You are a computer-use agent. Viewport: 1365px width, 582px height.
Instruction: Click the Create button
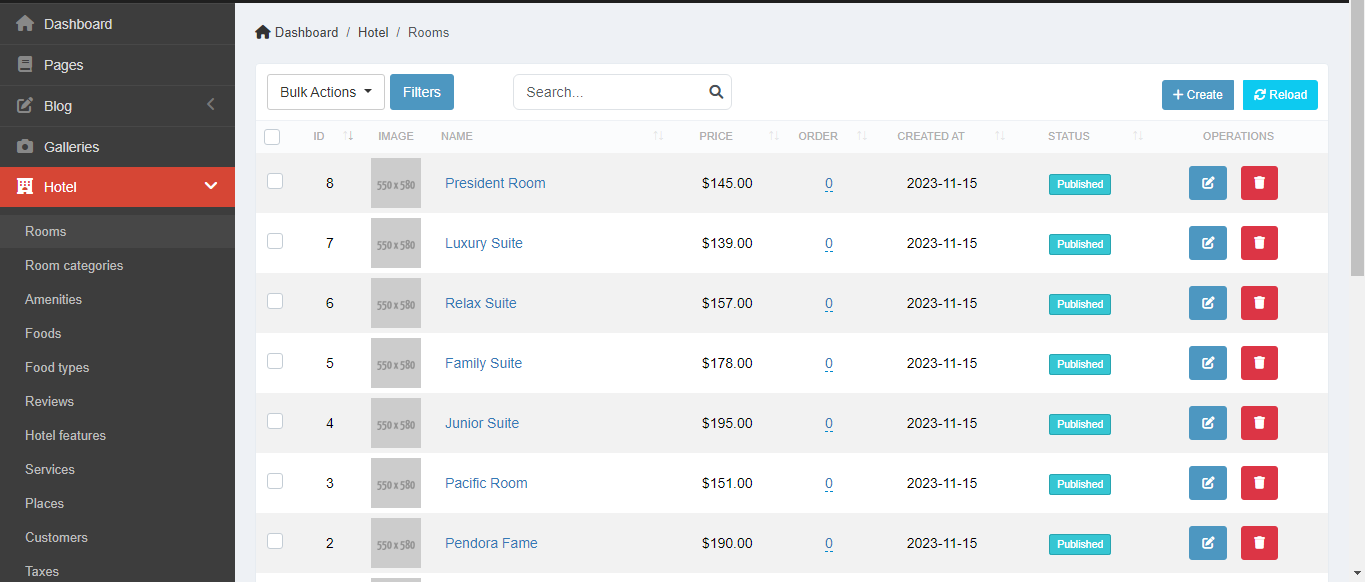[1197, 95]
